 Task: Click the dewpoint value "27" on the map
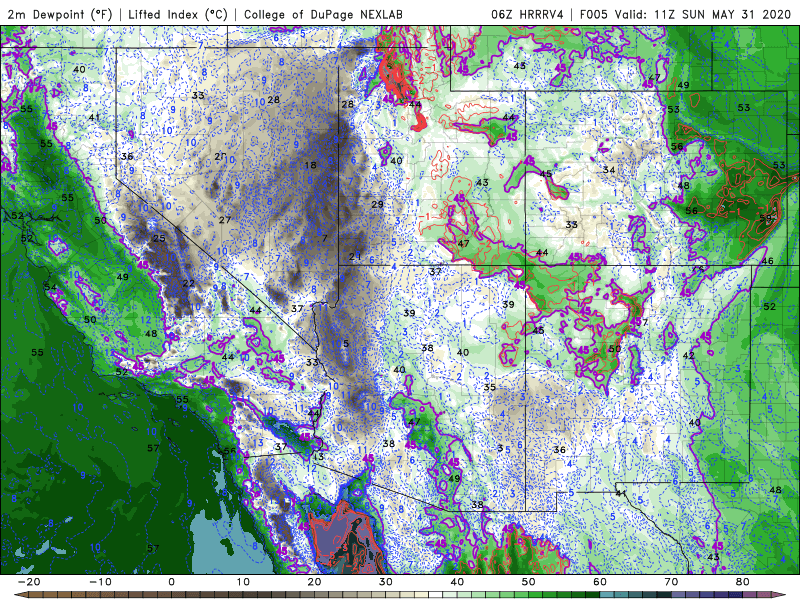(x=225, y=220)
